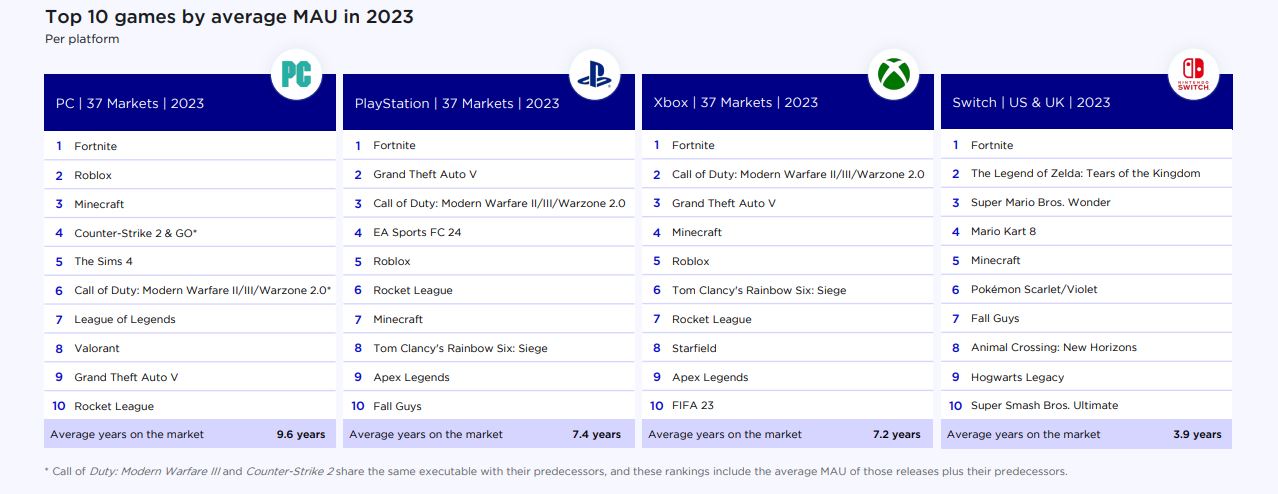The width and height of the screenshot is (1278, 494).
Task: Click the PC logo icon
Action: pyautogui.click(x=296, y=74)
